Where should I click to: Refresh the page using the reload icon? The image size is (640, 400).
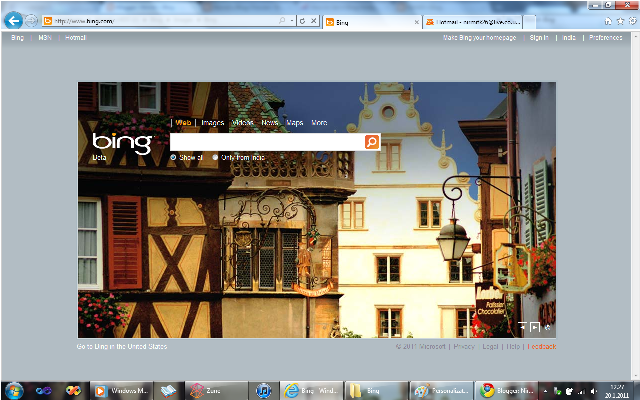302,20
